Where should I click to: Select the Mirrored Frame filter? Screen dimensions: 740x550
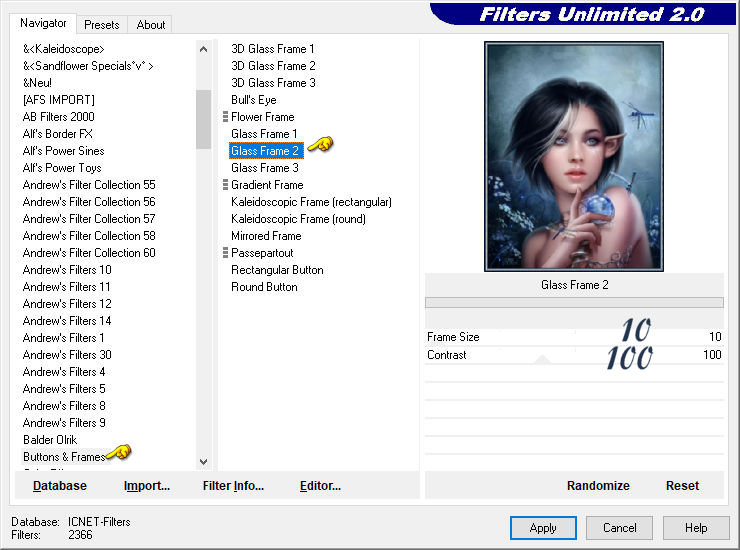pyautogui.click(x=266, y=236)
